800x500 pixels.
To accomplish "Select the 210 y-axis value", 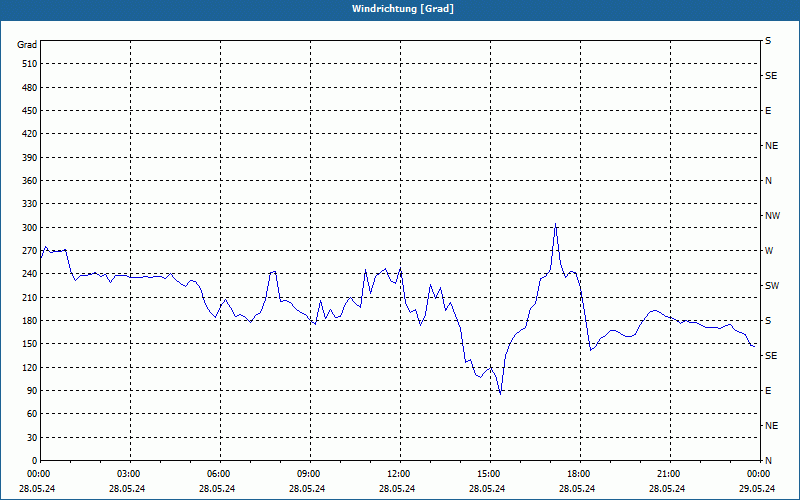I will 30,297.
